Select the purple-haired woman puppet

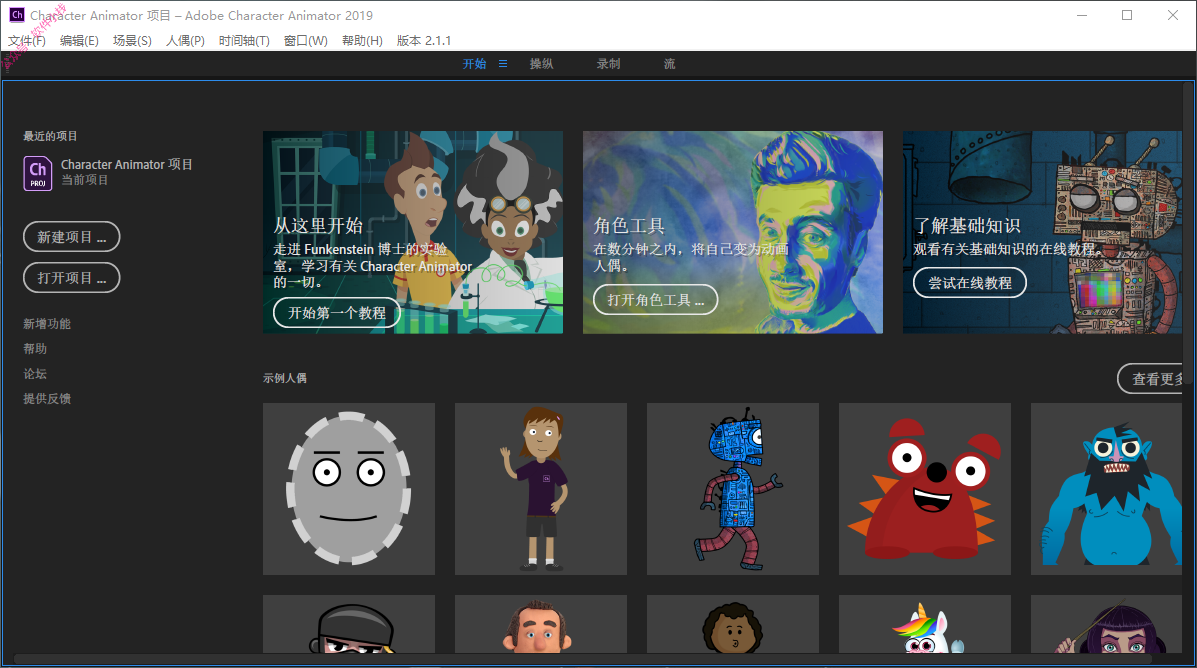pos(1107,624)
